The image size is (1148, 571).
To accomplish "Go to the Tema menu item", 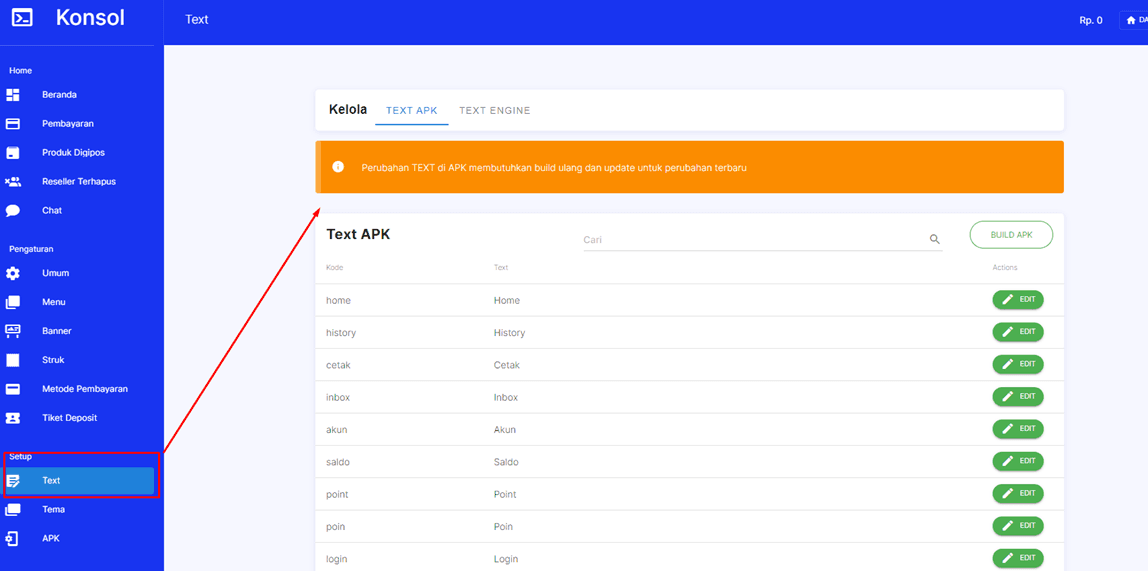I will 53,510.
